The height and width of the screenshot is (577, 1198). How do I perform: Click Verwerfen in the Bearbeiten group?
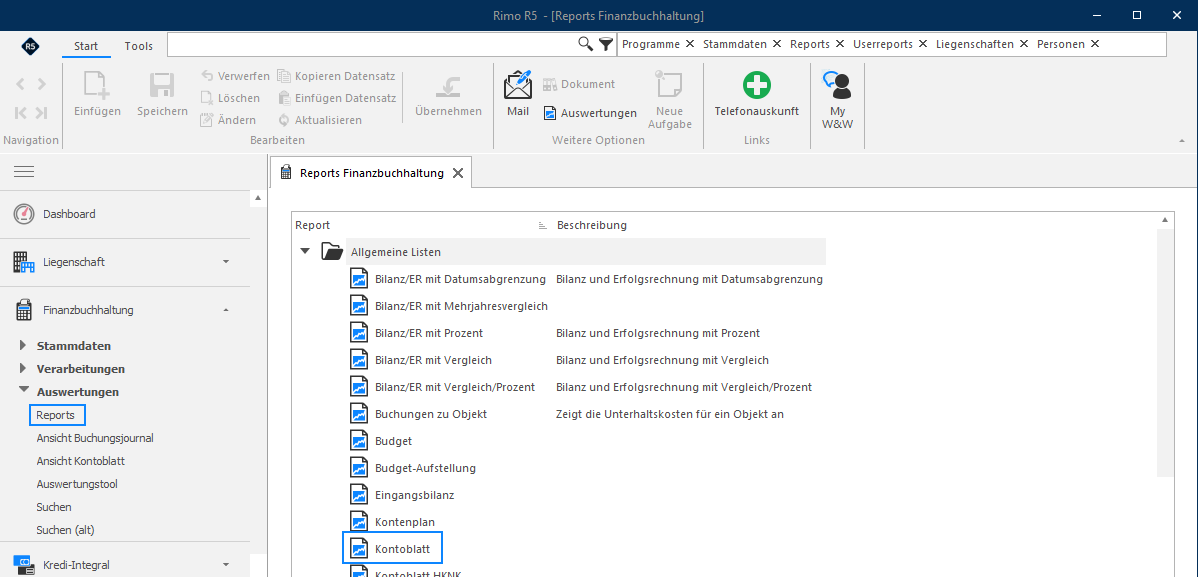[x=234, y=76]
